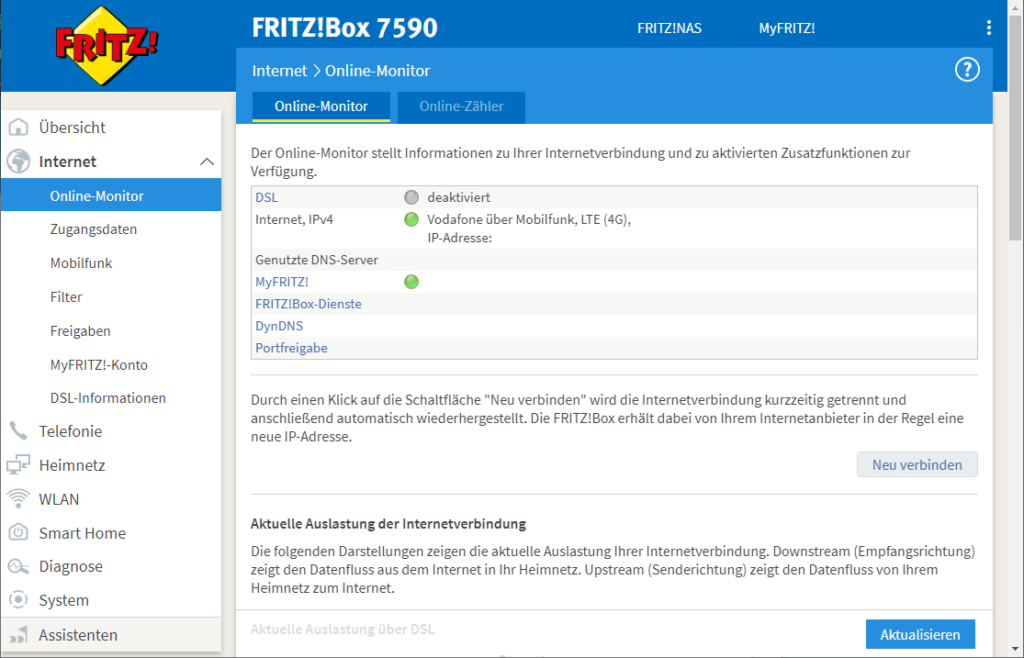
Task: Click the System icon
Action: pyautogui.click(x=18, y=600)
